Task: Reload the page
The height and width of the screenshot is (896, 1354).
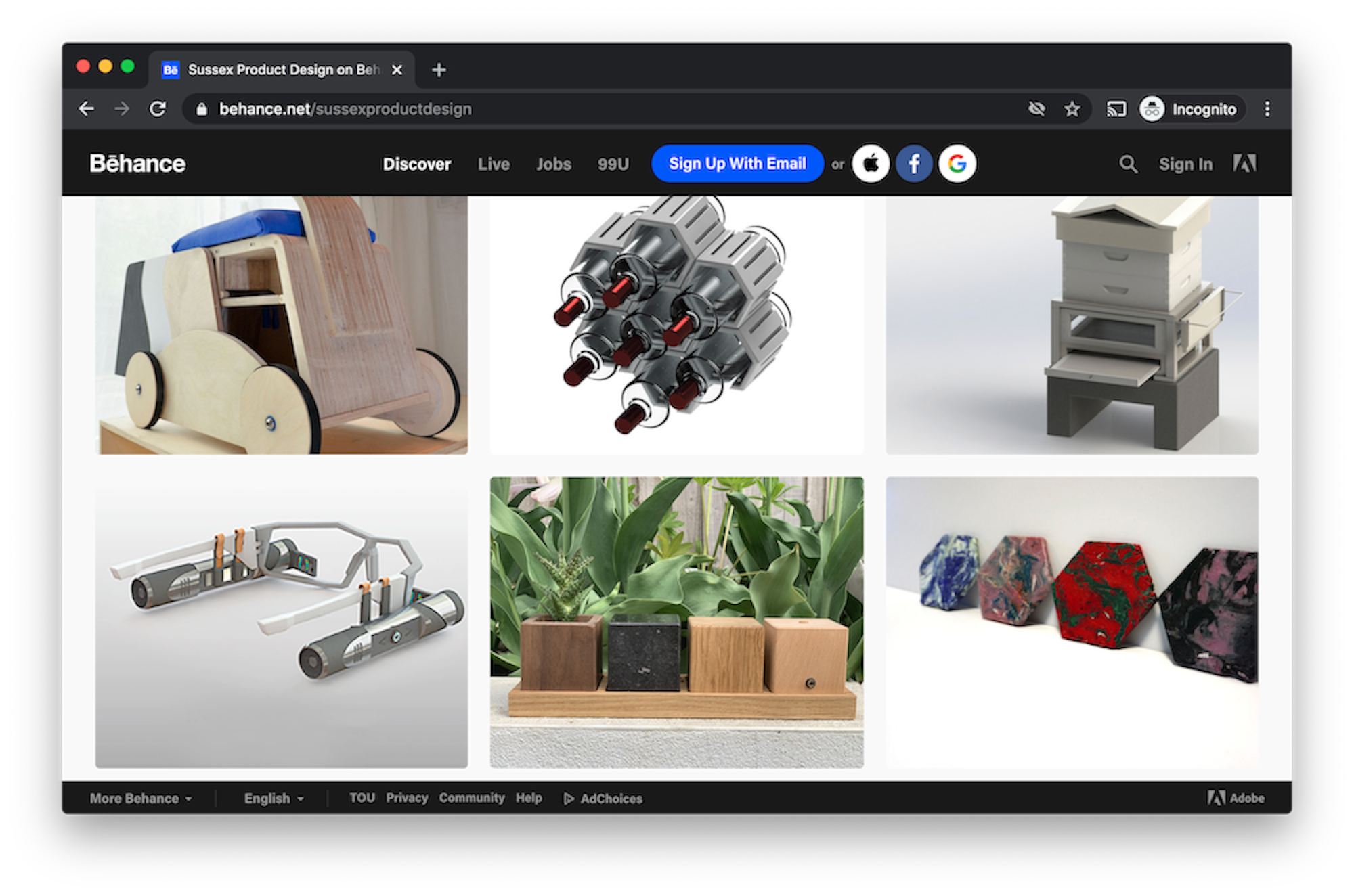Action: pyautogui.click(x=158, y=108)
